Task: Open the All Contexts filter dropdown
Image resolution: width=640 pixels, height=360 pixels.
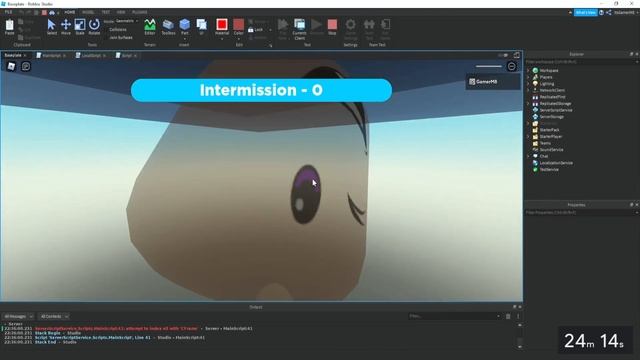Action: (54, 316)
